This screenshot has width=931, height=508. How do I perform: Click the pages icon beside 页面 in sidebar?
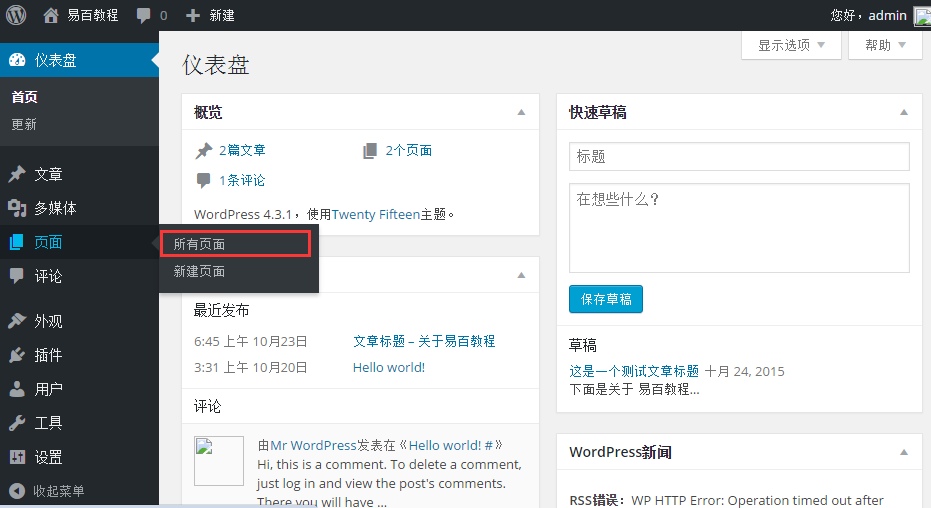pyautogui.click(x=17, y=242)
